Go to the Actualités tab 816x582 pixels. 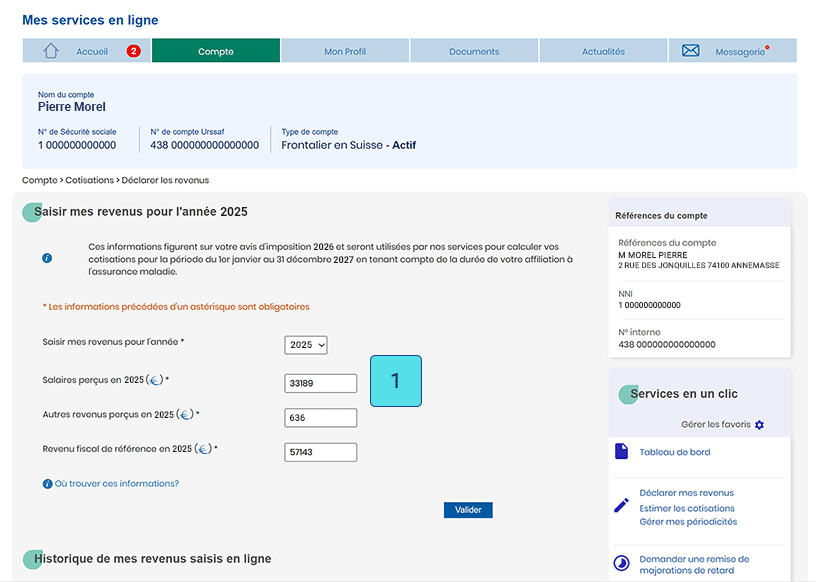[603, 50]
